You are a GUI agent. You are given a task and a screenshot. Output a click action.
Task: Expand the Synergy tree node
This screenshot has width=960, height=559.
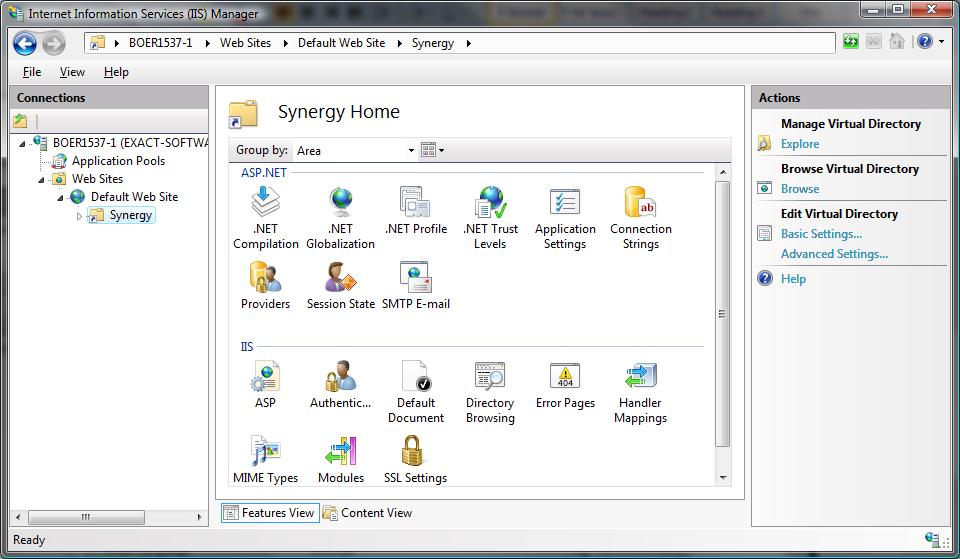pyautogui.click(x=79, y=216)
